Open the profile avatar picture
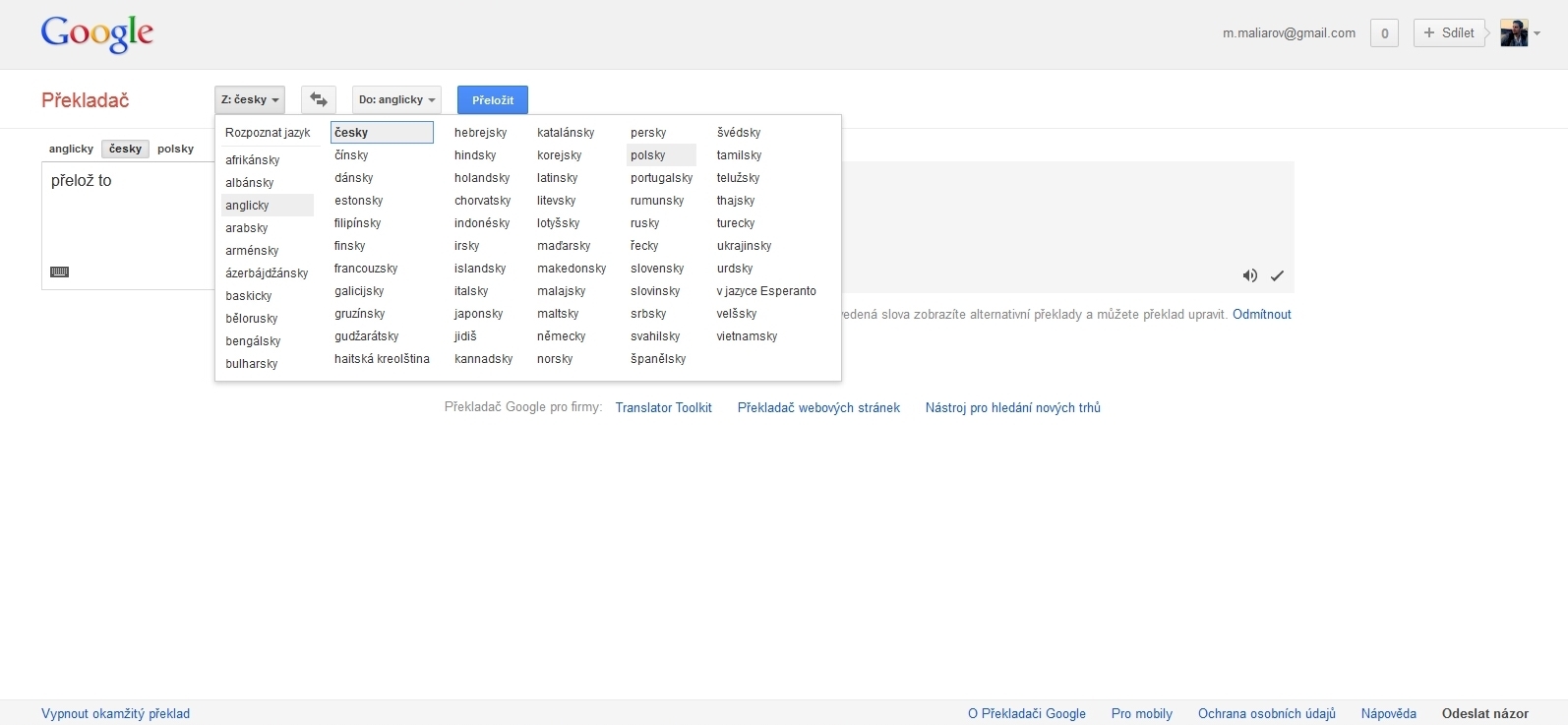The width and height of the screenshot is (1568, 725). tap(1513, 32)
